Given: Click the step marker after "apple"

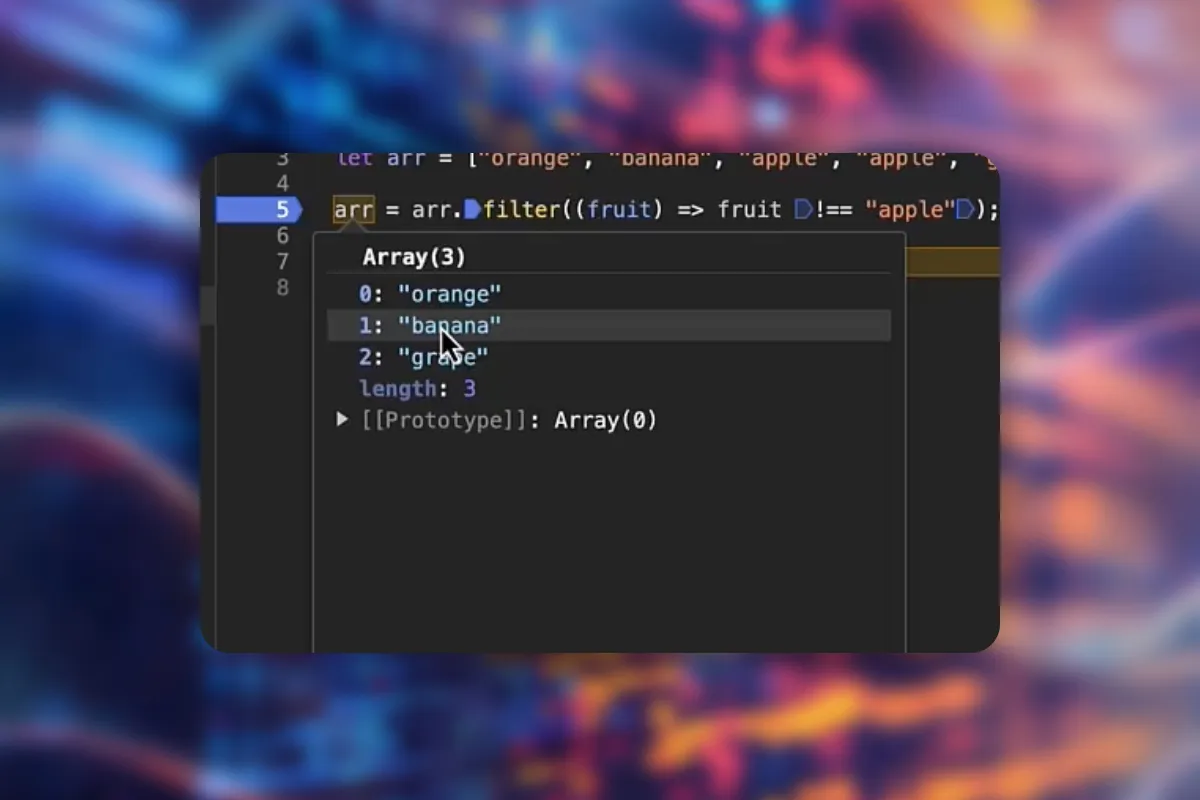Looking at the screenshot, I should 965,210.
